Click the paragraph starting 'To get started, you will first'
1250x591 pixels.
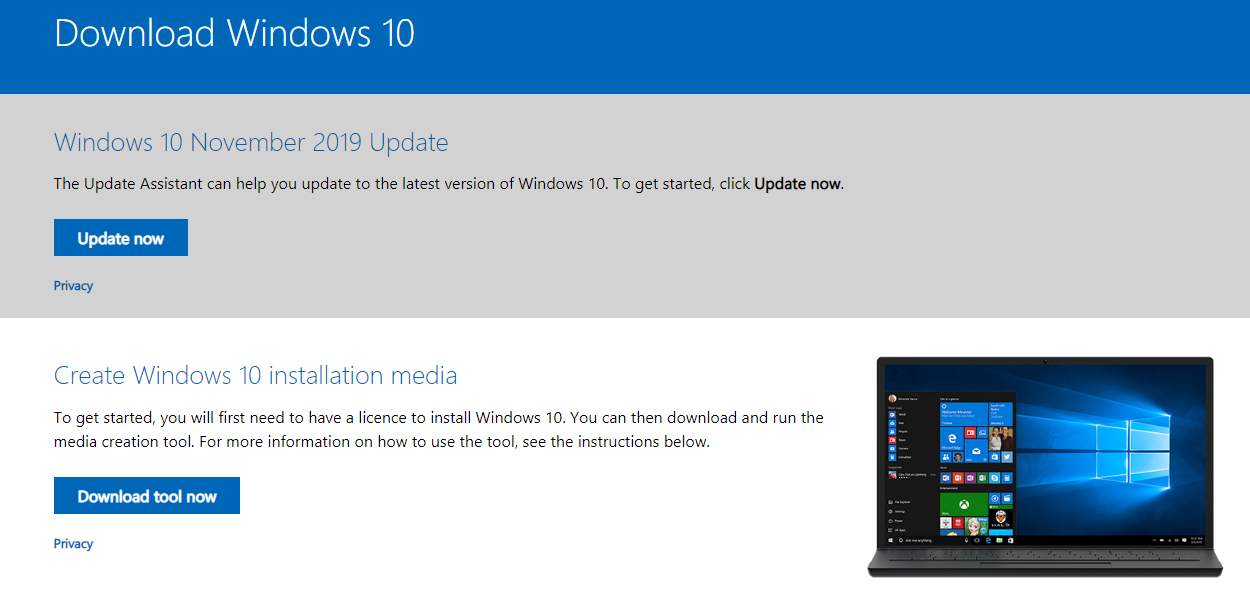click(439, 430)
